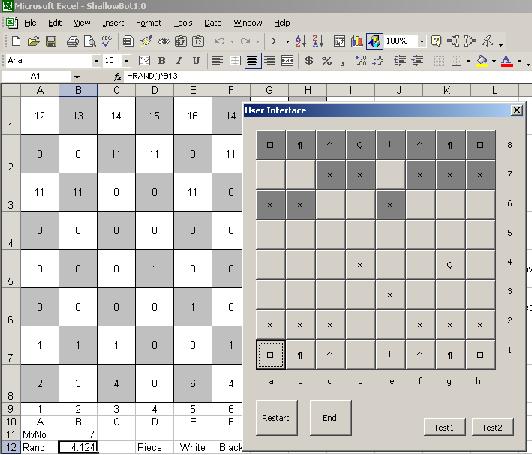Click the Increase Indent icon
The height and width of the screenshot is (455, 532).
(x=417, y=61)
